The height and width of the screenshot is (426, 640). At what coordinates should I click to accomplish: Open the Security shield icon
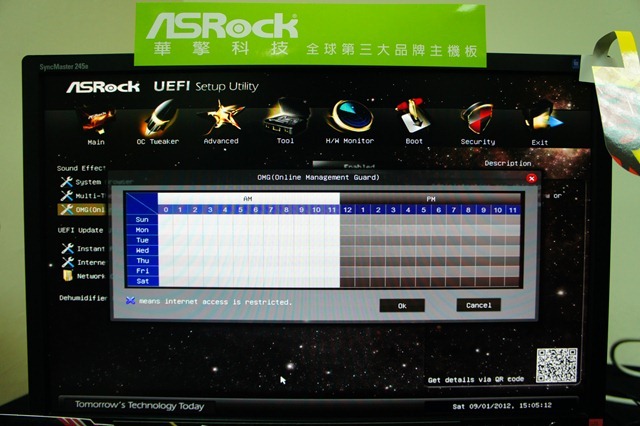(478, 118)
